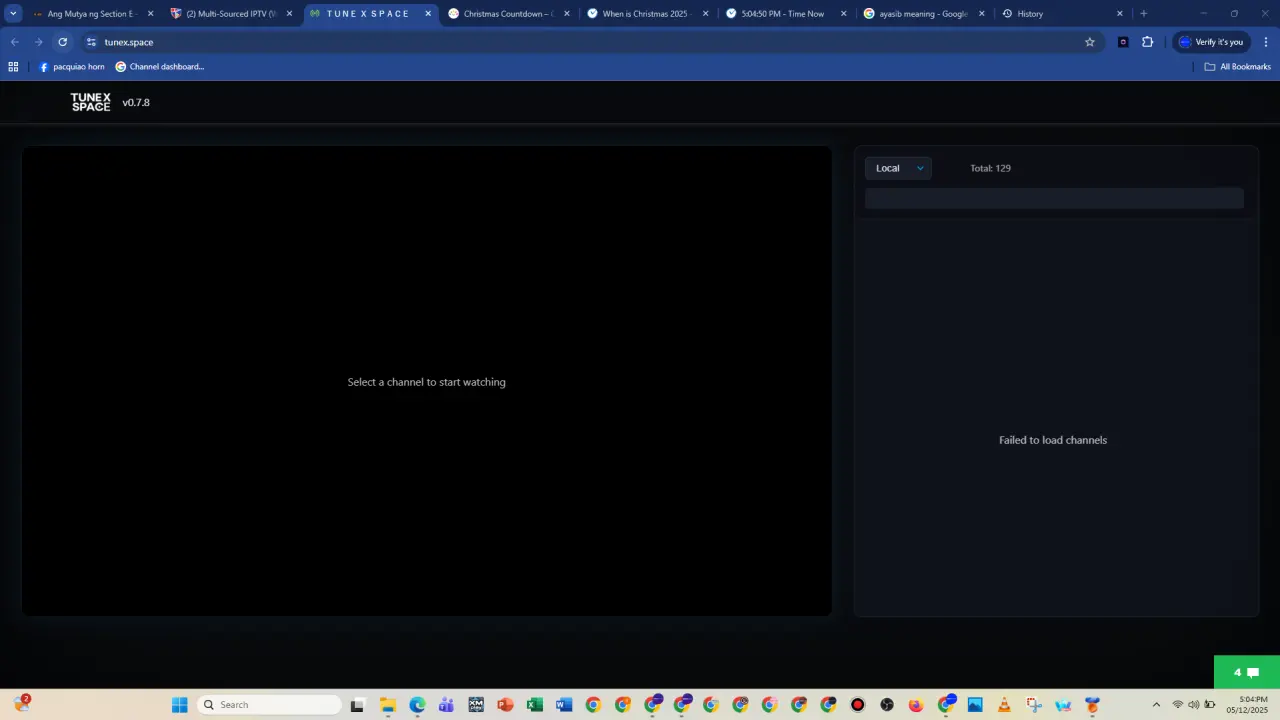Click the TUNEX SPACE logo
This screenshot has width=1280, height=720.
[91, 102]
